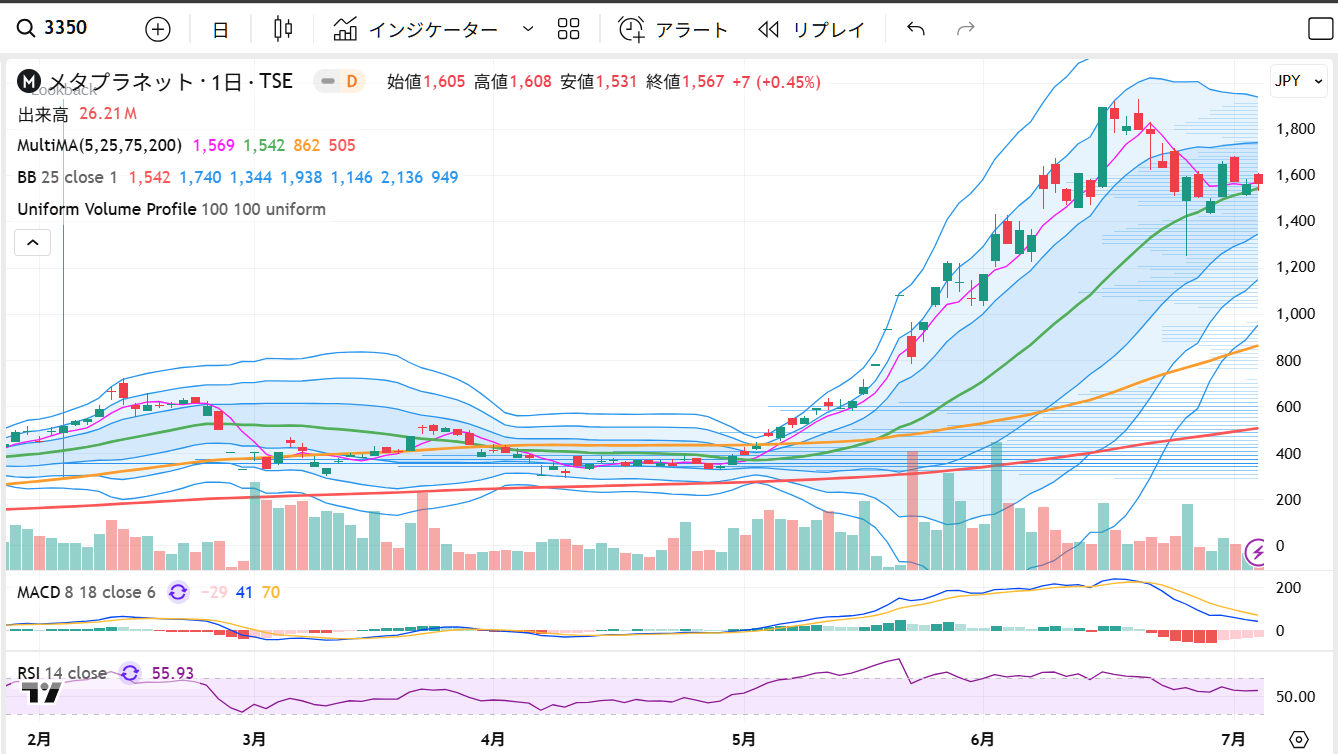
Task: Expand the indicators favorites dropdown arrow
Action: 528,29
